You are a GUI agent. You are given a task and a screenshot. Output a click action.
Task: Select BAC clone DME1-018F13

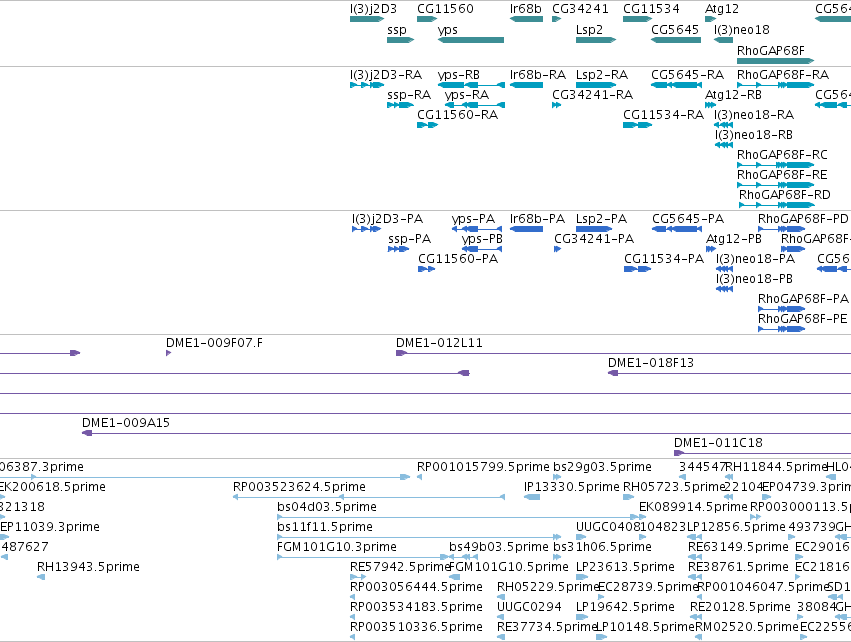729,373
